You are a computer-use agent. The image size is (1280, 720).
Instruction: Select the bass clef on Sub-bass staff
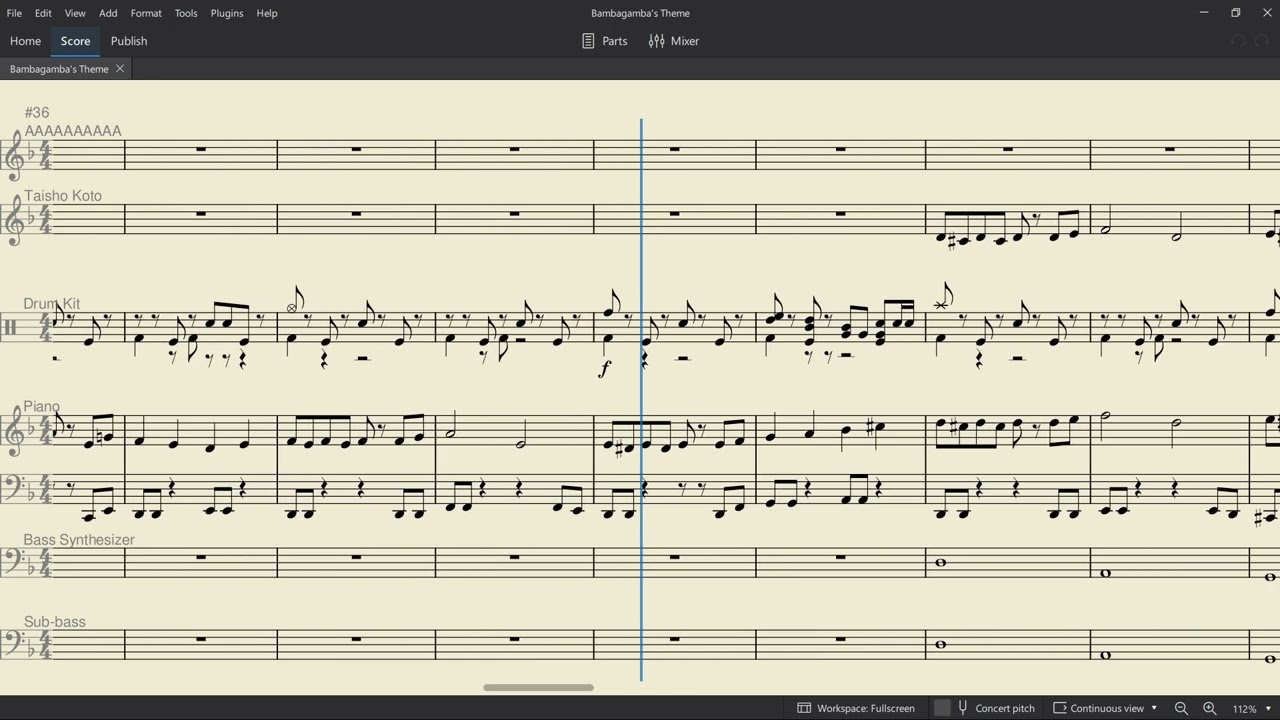[14, 644]
